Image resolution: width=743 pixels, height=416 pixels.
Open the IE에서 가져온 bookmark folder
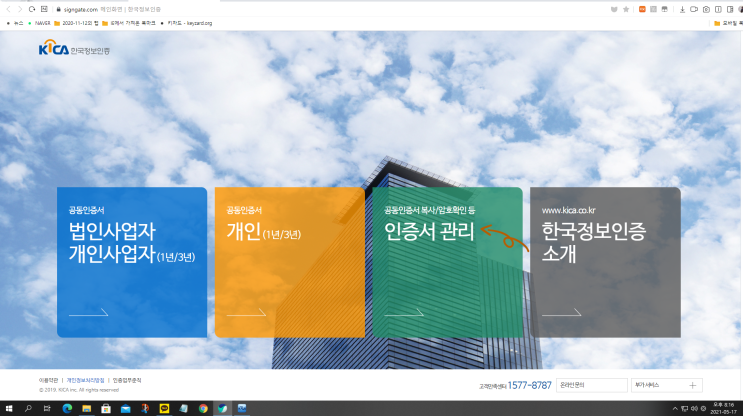[x=129, y=23]
